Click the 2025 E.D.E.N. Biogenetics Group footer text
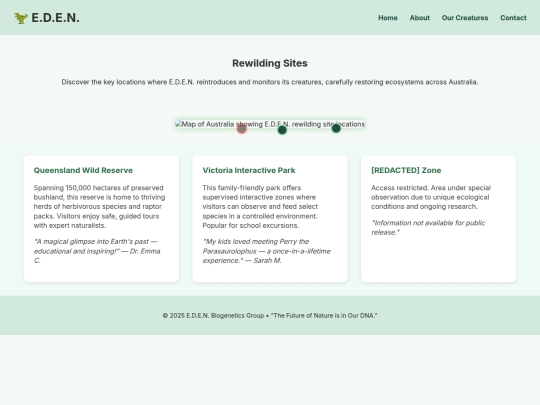Image resolution: width=540 pixels, height=405 pixels. tap(270, 315)
